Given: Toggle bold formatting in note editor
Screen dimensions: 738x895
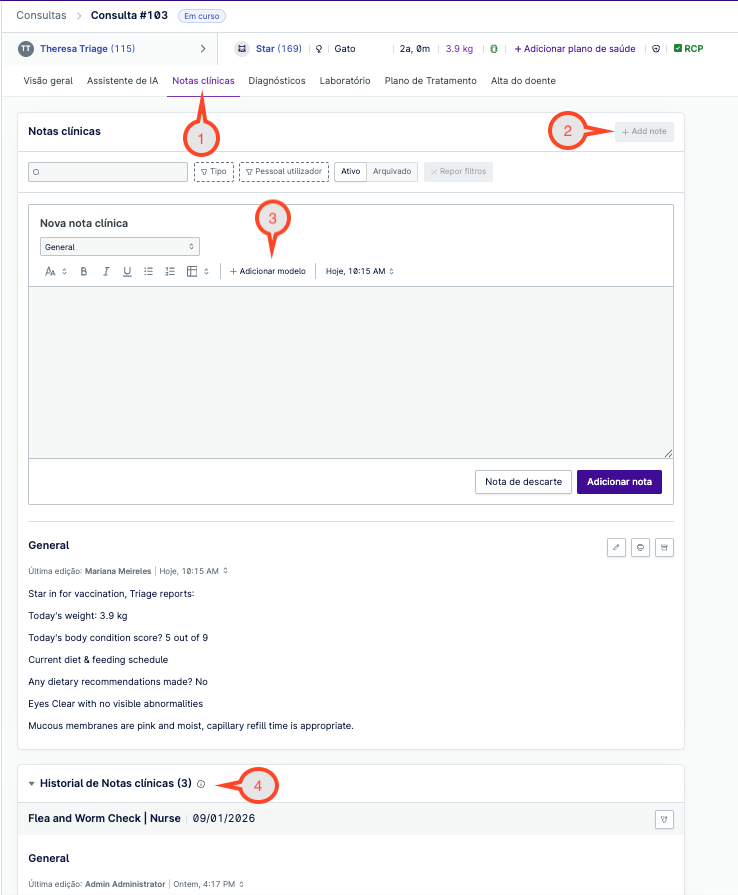Looking at the screenshot, I should pyautogui.click(x=84, y=272).
